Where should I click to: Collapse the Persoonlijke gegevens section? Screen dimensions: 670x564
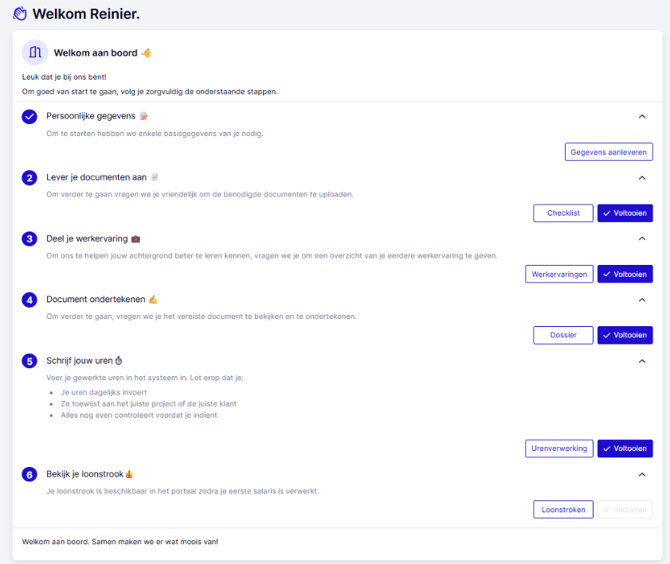click(x=642, y=117)
